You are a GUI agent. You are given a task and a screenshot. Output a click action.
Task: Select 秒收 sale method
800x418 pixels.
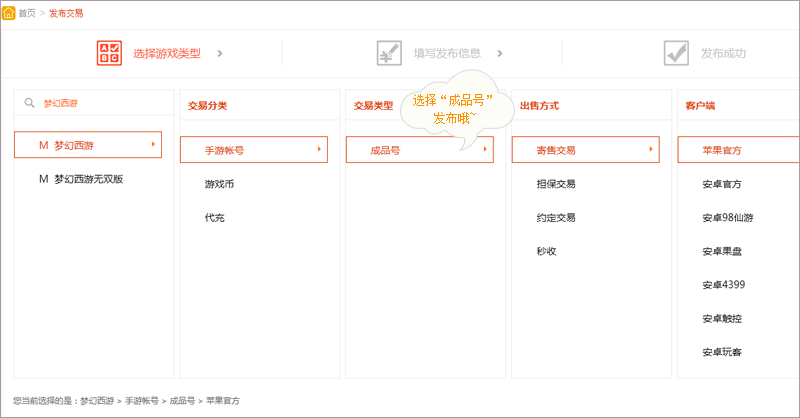(546, 251)
